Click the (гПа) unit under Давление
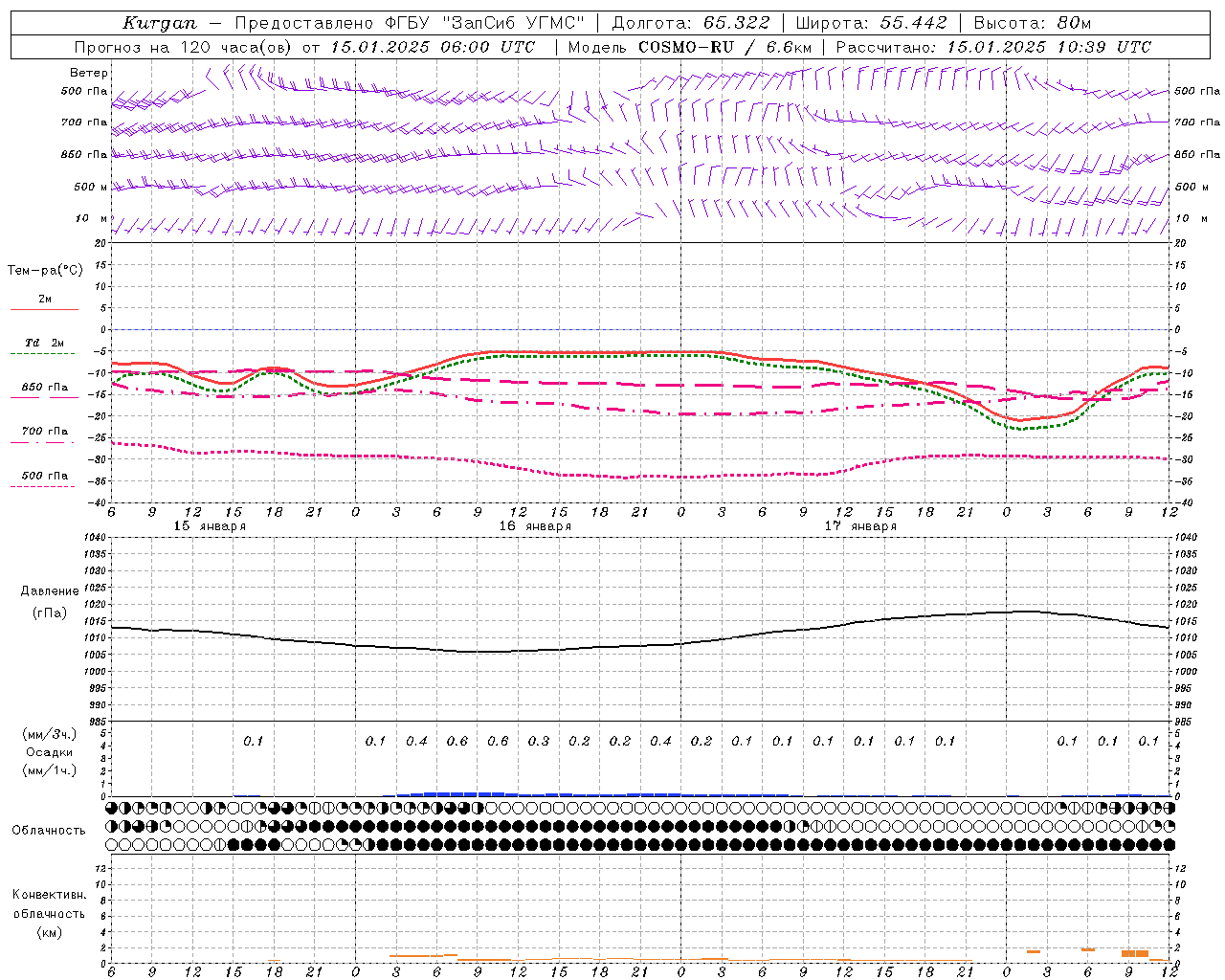Screen dimensions: 1225x980 tap(49, 613)
